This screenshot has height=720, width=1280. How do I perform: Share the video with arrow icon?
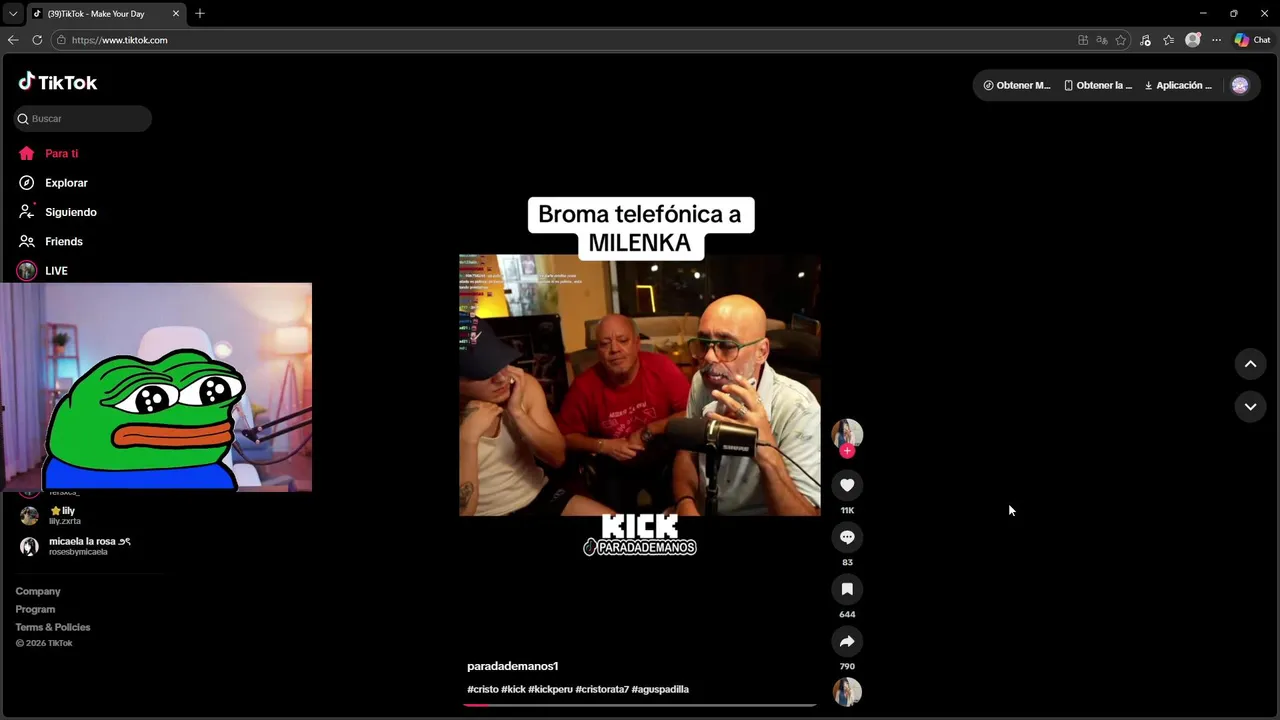tap(847, 641)
